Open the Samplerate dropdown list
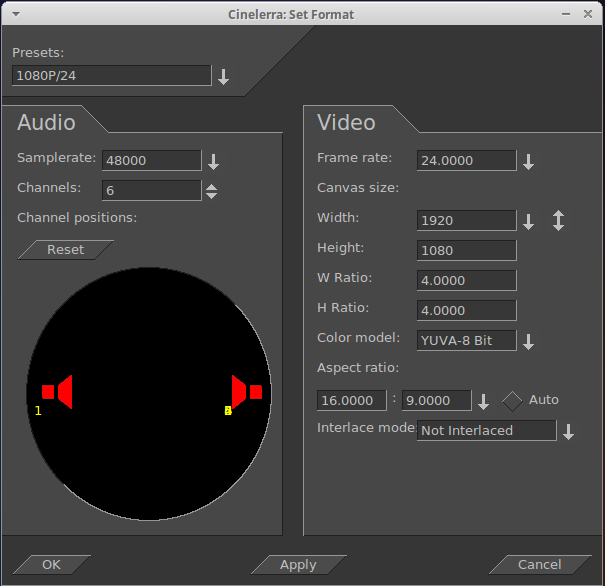Screen dimensions: 605x586 (212, 161)
